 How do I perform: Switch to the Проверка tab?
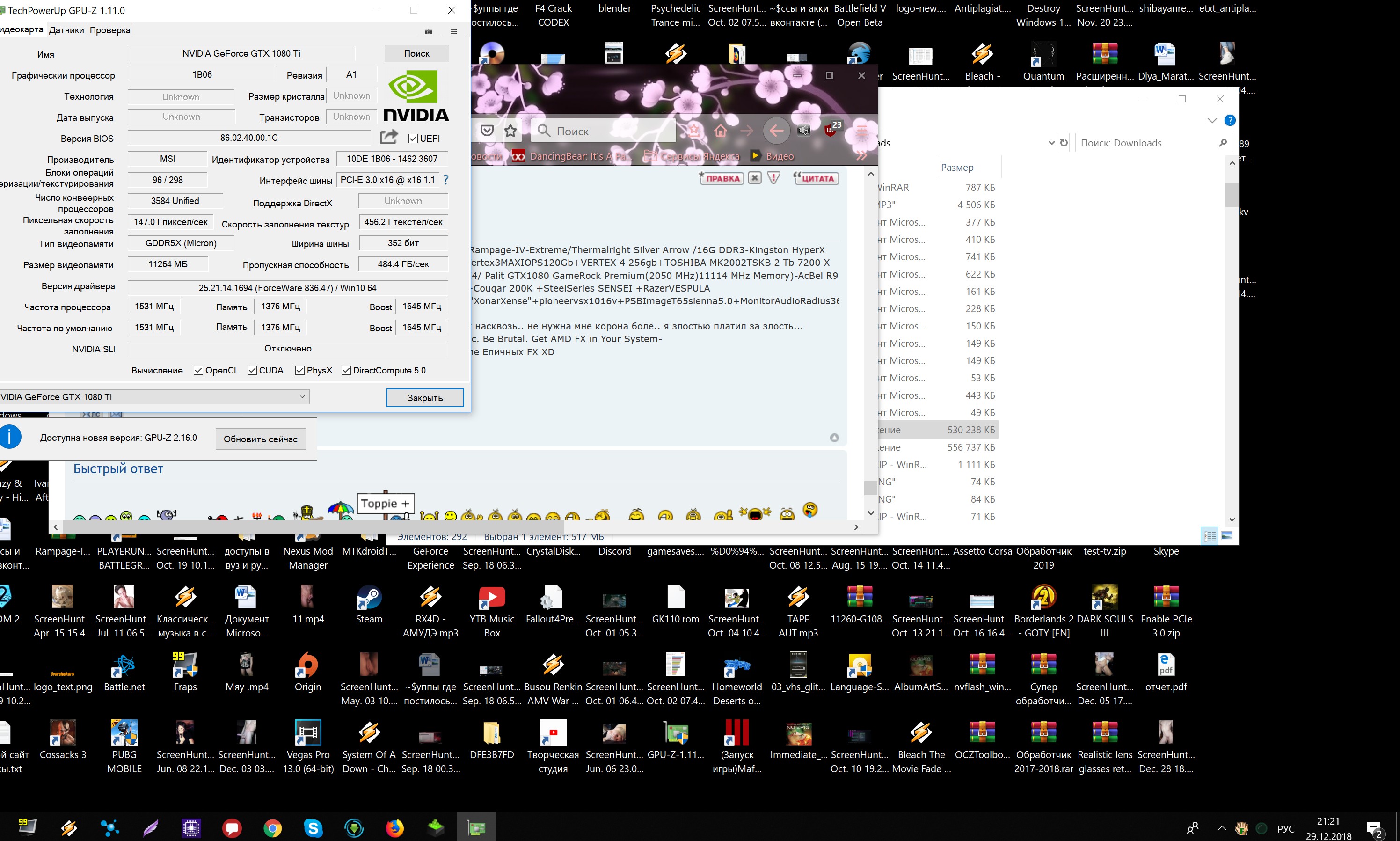pyautogui.click(x=110, y=30)
